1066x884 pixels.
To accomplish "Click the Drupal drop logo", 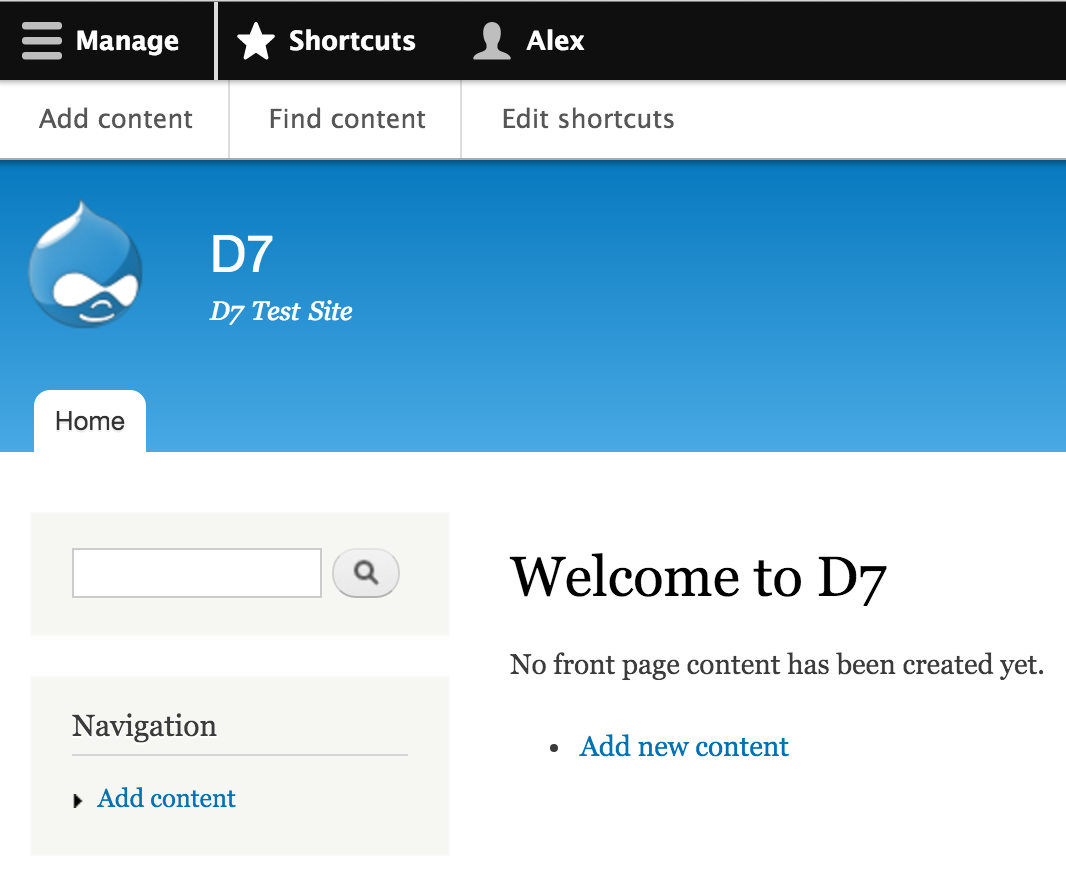I will pyautogui.click(x=86, y=265).
